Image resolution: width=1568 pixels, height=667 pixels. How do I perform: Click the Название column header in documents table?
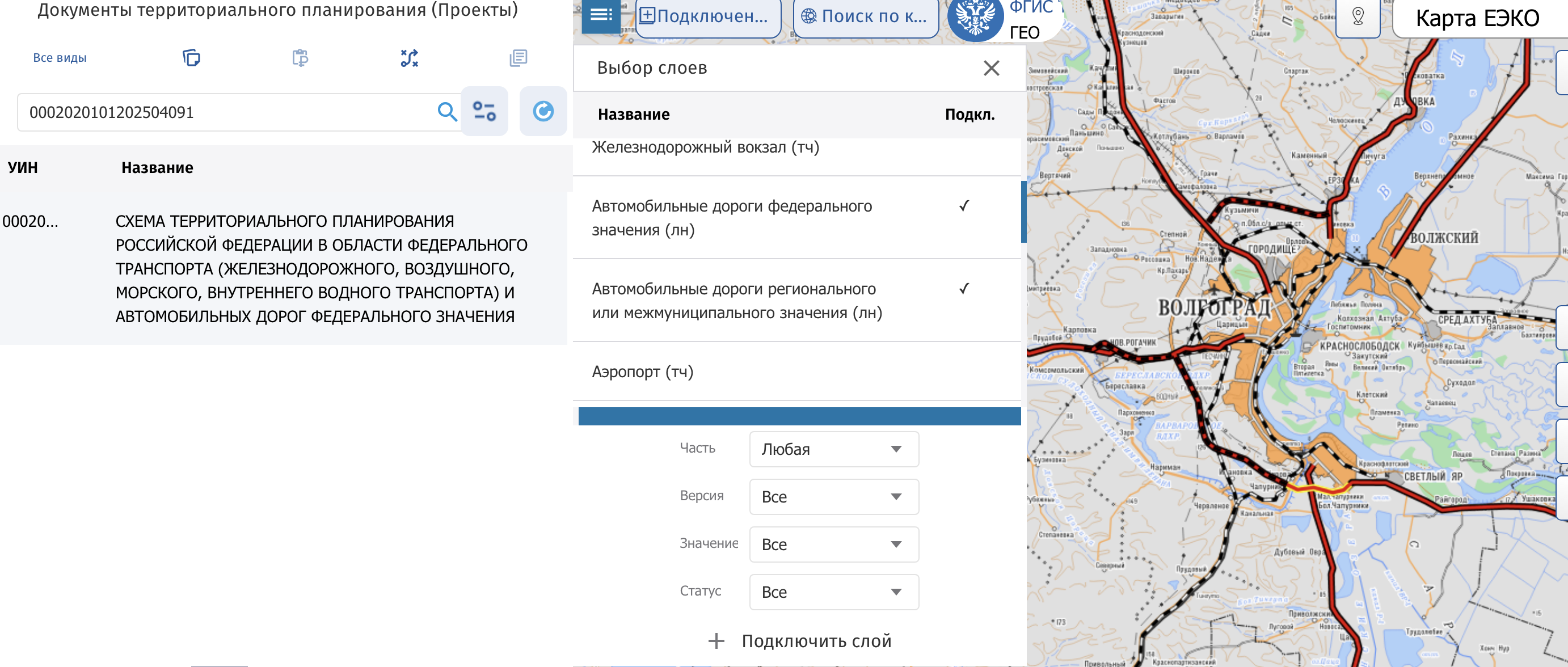pyautogui.click(x=157, y=168)
